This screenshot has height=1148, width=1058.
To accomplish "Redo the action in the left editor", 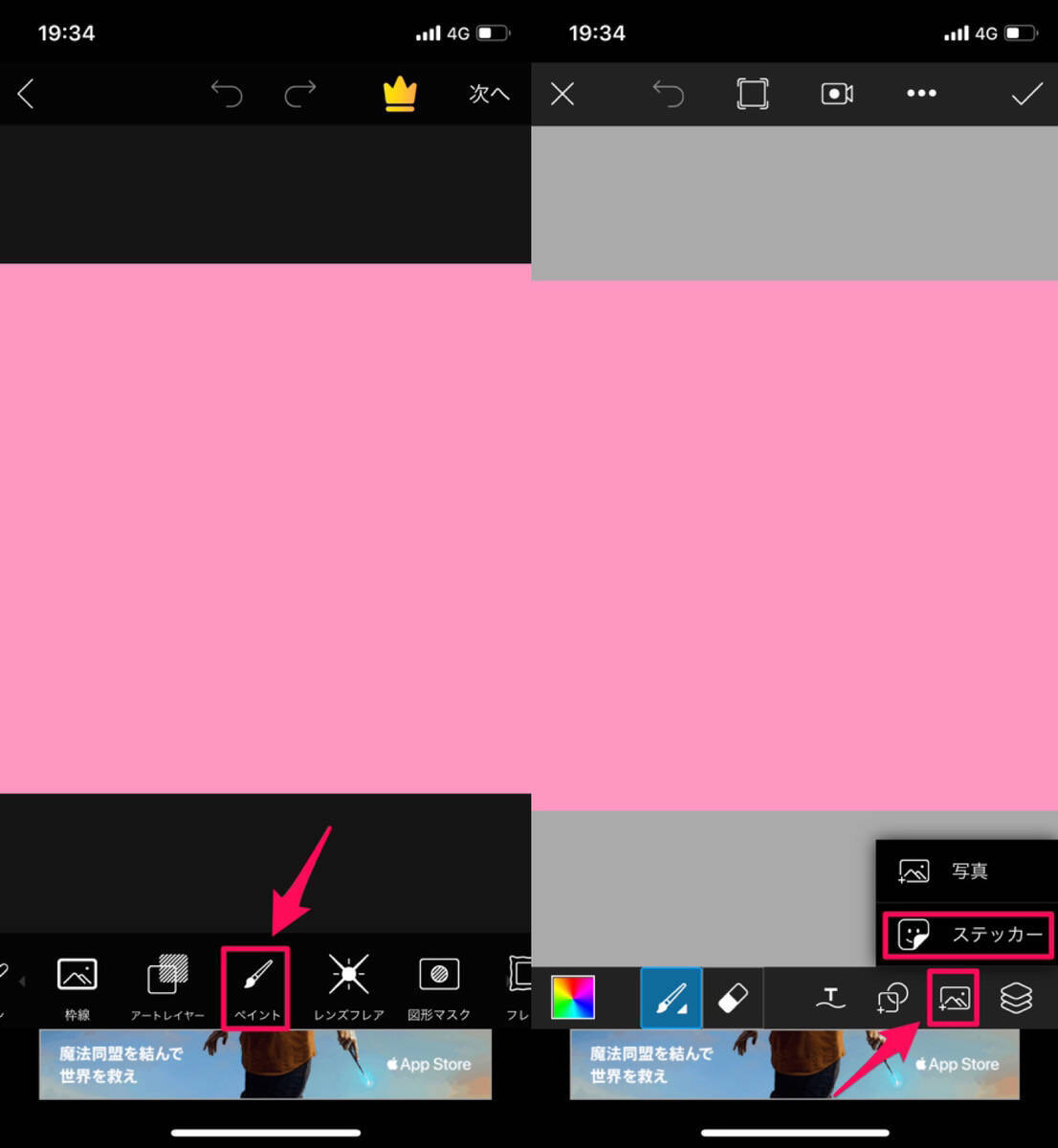I will [x=300, y=94].
